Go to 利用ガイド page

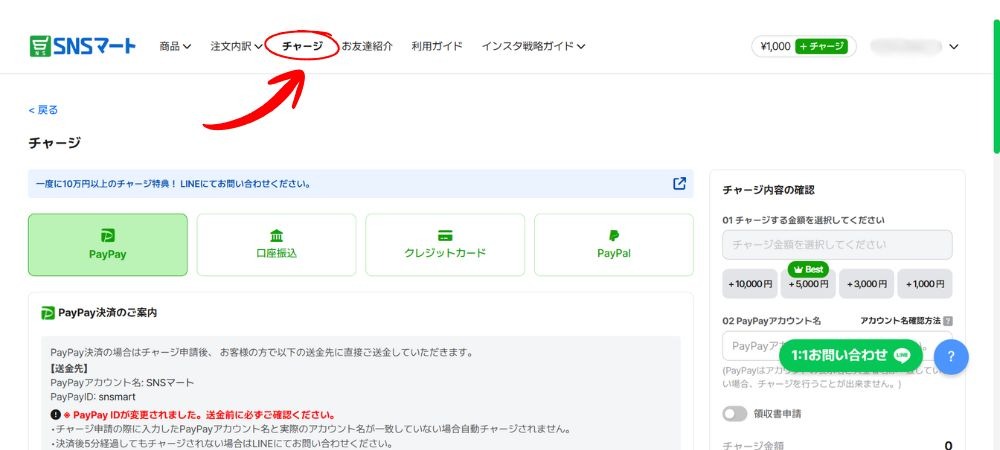[x=437, y=46]
